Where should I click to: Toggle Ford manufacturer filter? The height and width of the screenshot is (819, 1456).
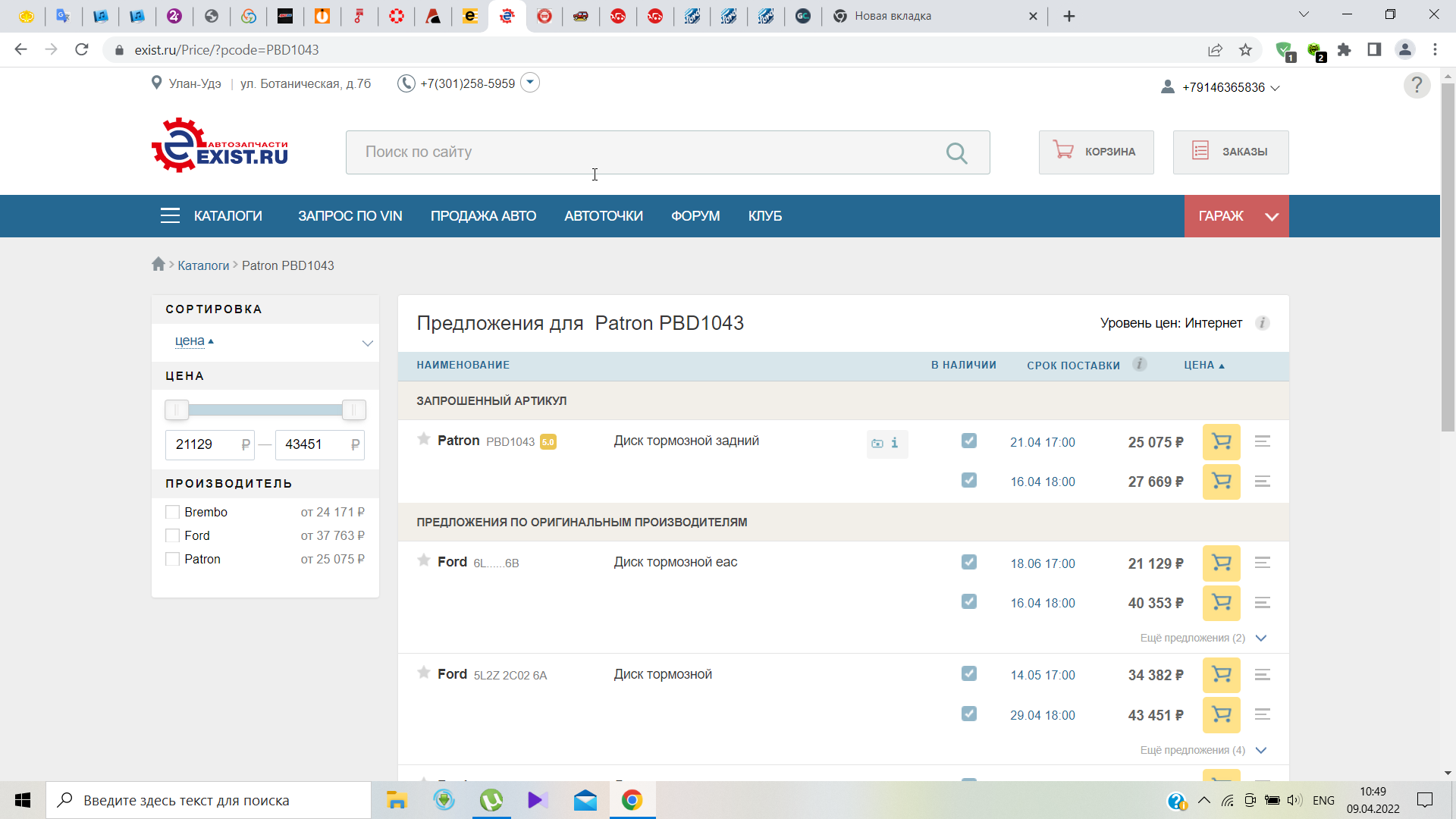coord(172,536)
